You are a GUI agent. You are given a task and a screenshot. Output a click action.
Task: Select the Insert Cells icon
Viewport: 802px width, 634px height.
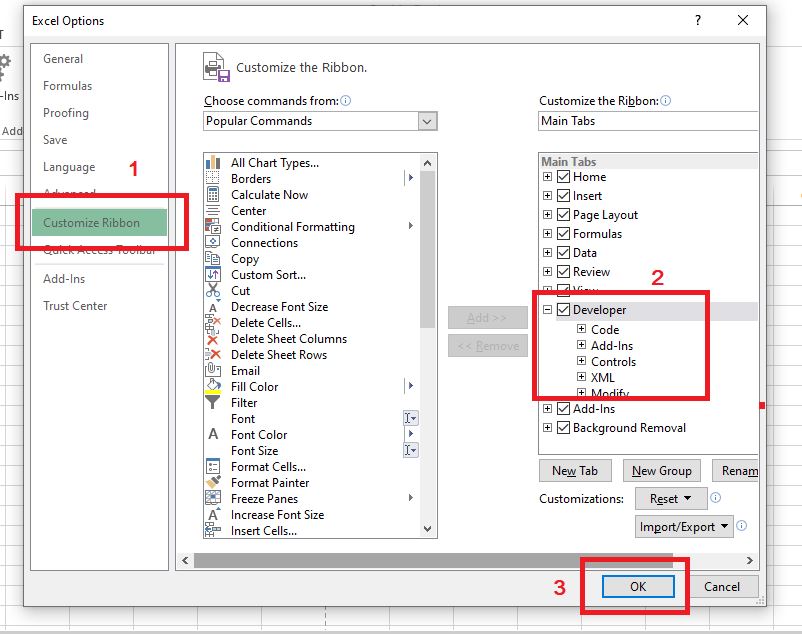pyautogui.click(x=213, y=530)
